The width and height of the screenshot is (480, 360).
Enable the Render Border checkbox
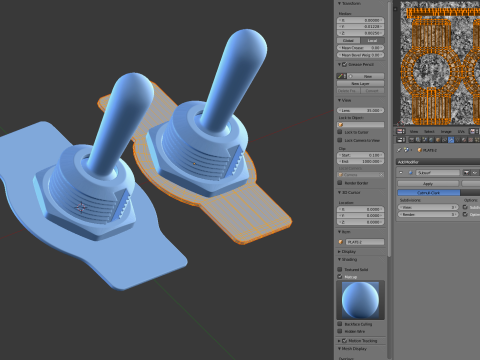[340, 183]
